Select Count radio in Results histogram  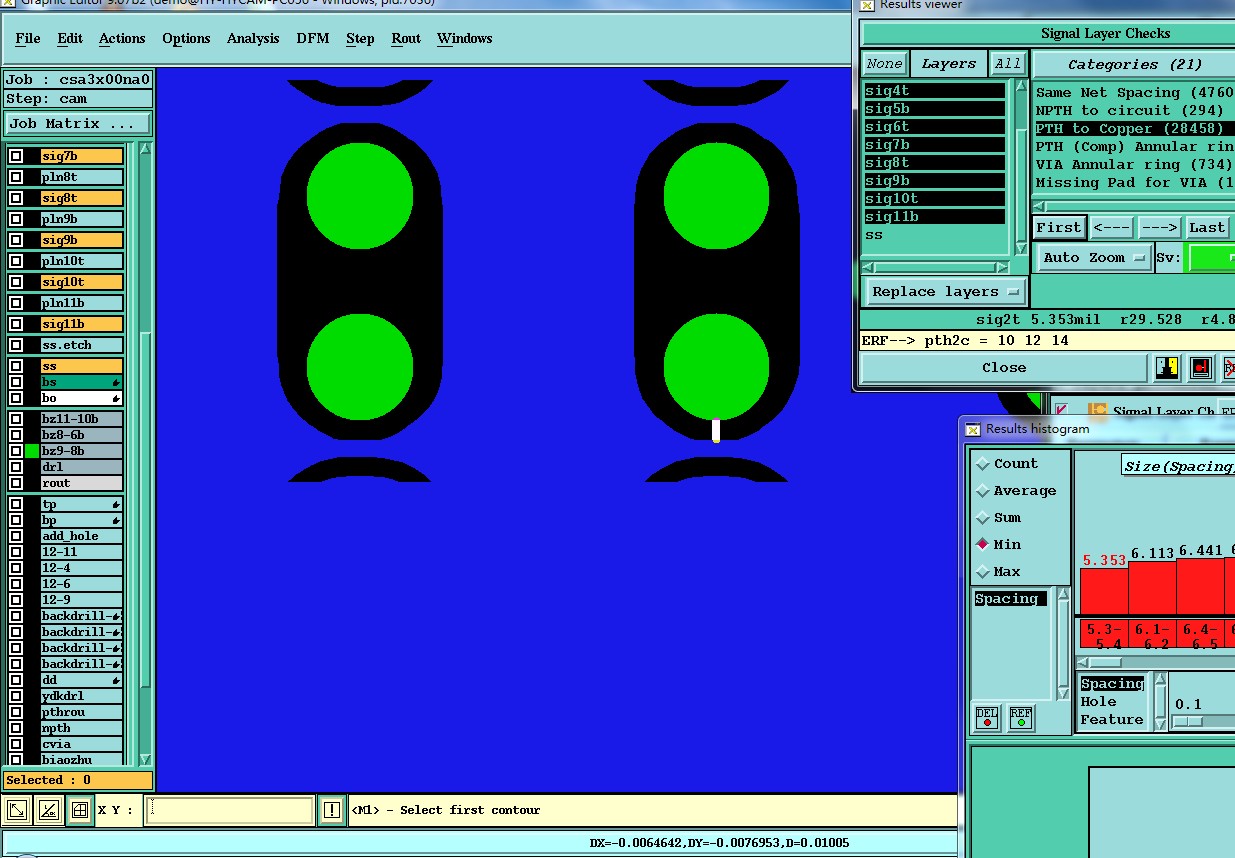point(983,464)
